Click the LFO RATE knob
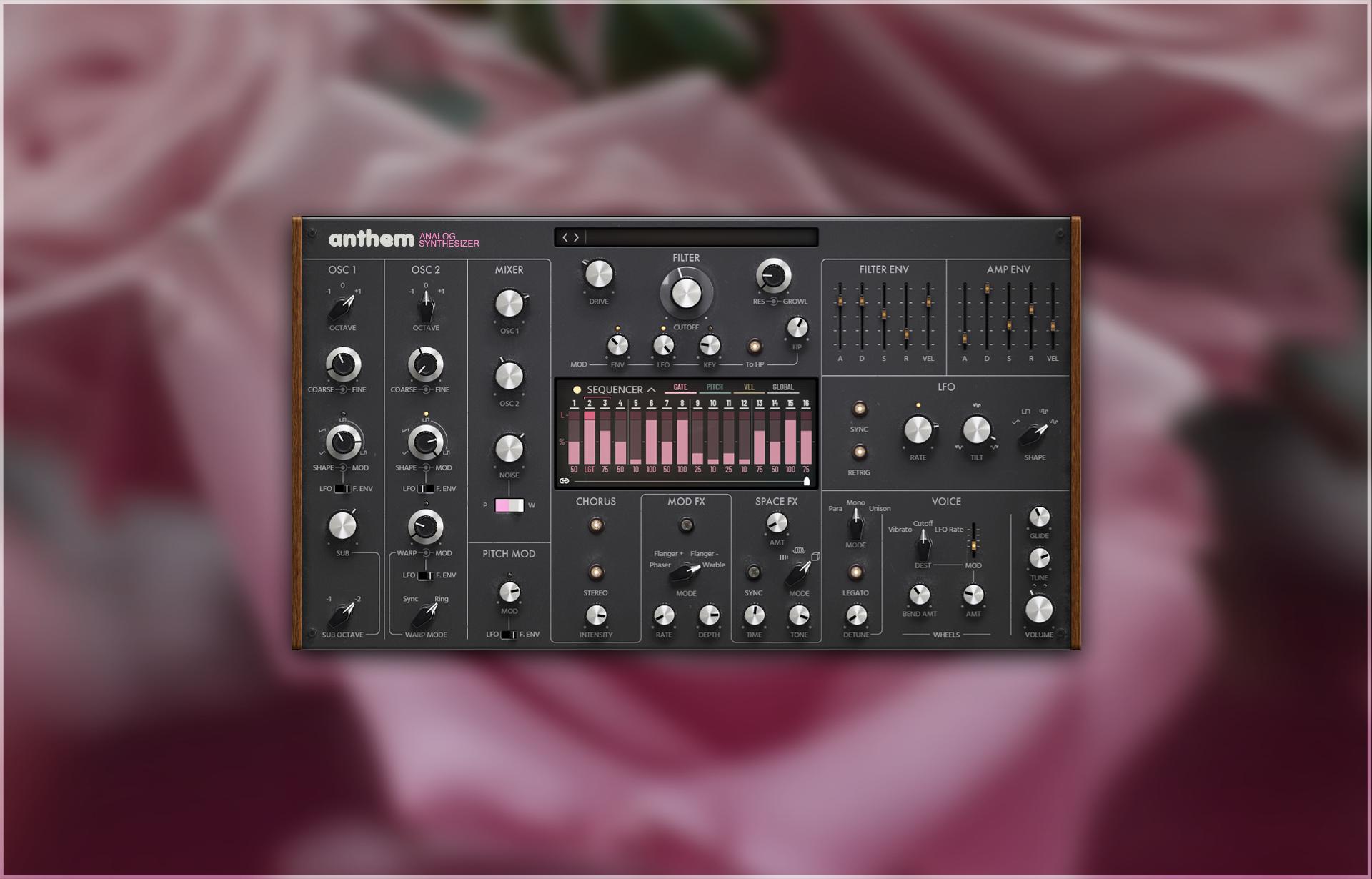This screenshot has height=879, width=1372. [918, 430]
